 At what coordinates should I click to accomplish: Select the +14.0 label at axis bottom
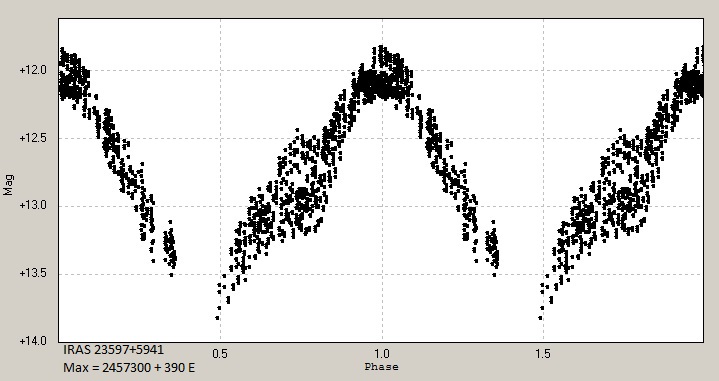click(x=33, y=341)
